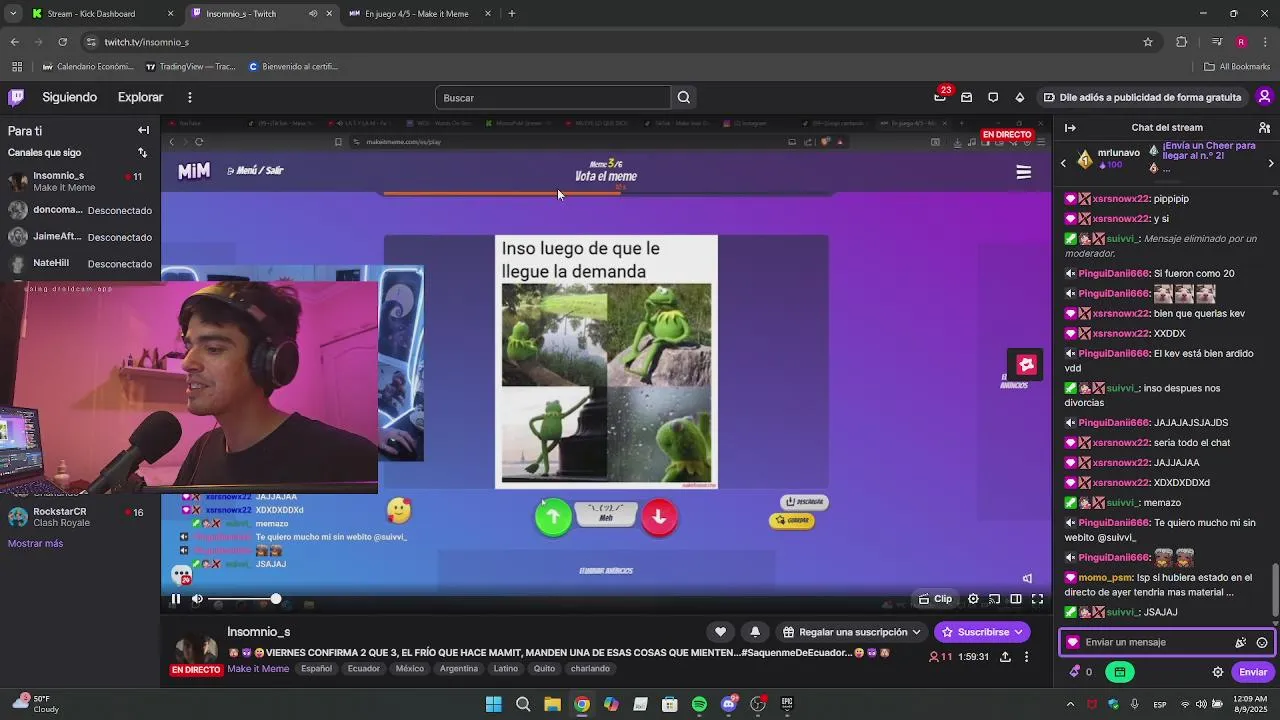Screen dimensions: 1280x720
Task: Switch to the En juego 4/5 Make it Meme tab
Action: 418,14
